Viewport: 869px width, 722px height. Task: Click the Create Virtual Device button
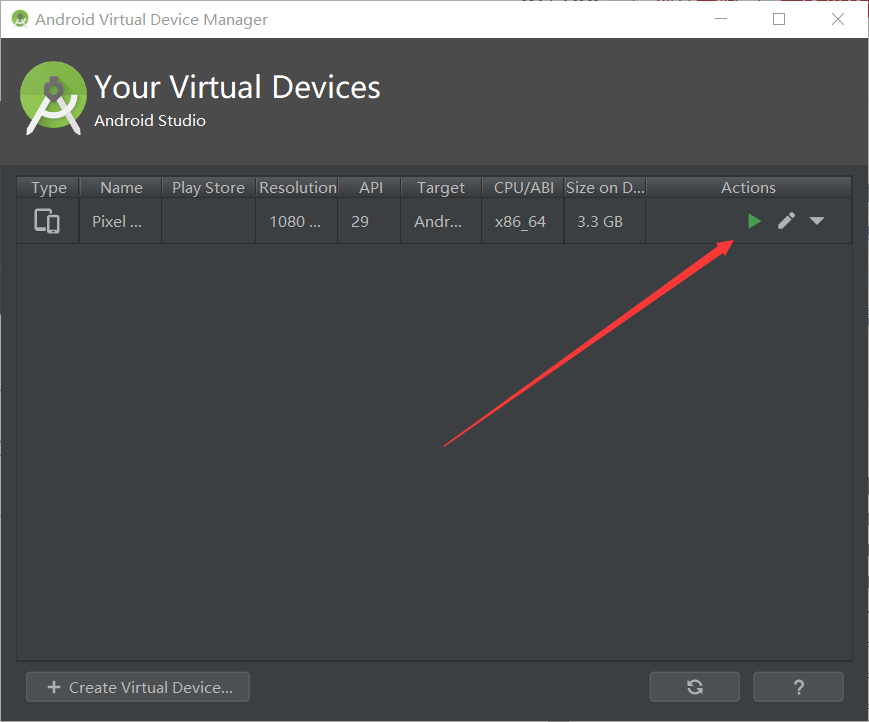[x=138, y=687]
